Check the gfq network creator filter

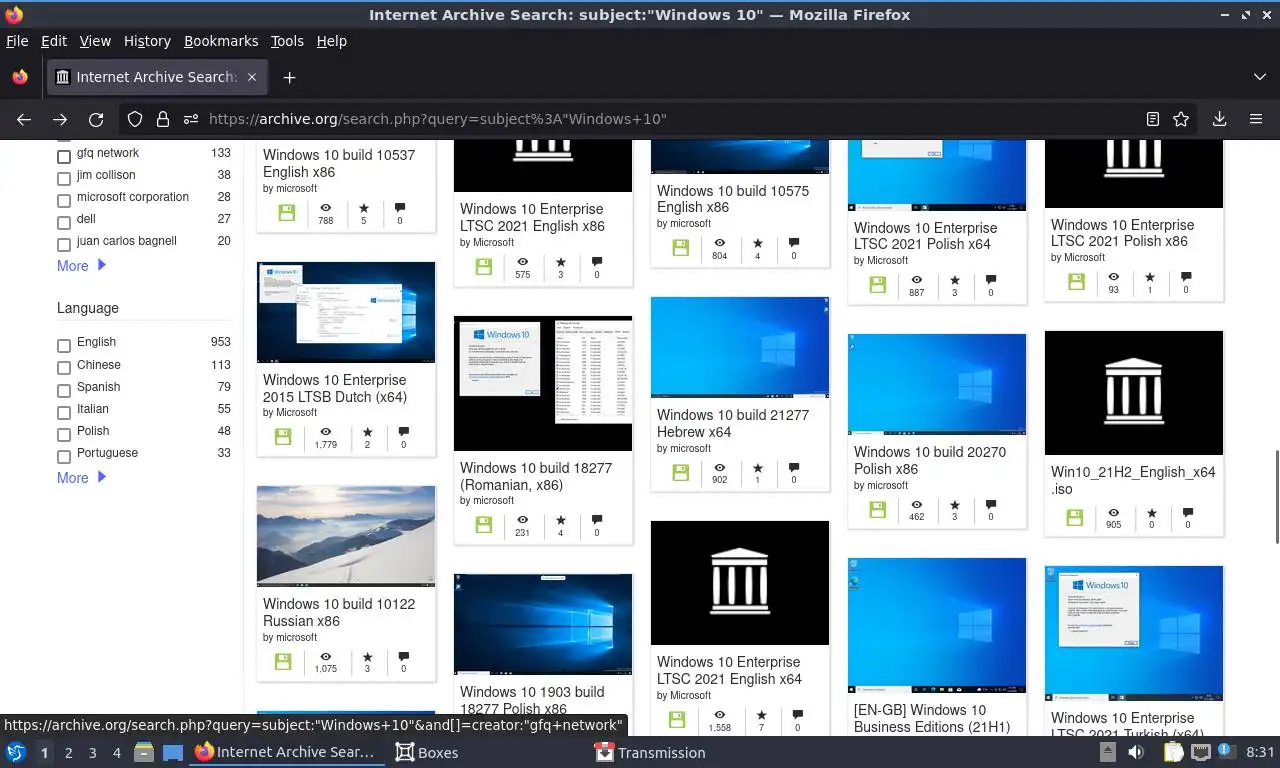coord(64,157)
